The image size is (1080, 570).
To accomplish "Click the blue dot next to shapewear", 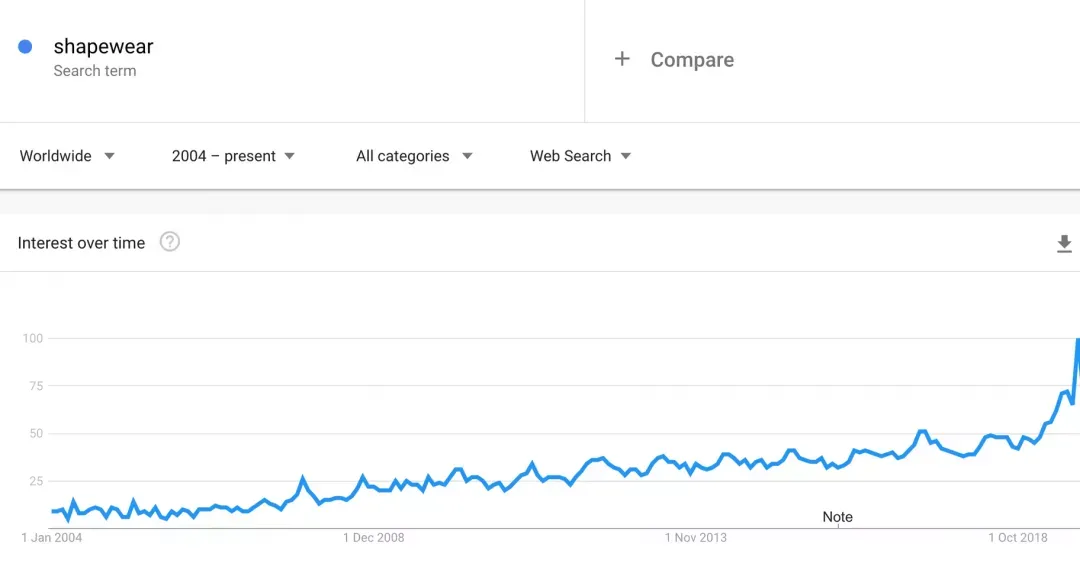I will click(x=26, y=47).
